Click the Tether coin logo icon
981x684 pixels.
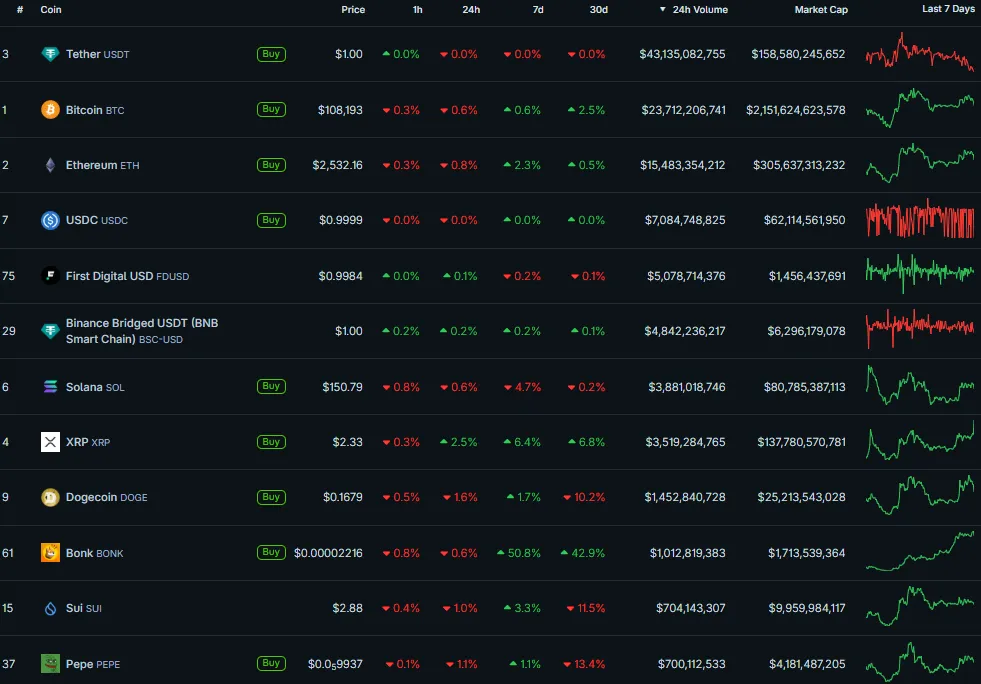click(x=50, y=54)
